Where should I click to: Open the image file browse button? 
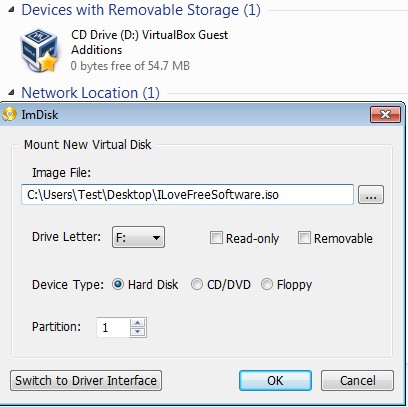(x=371, y=195)
